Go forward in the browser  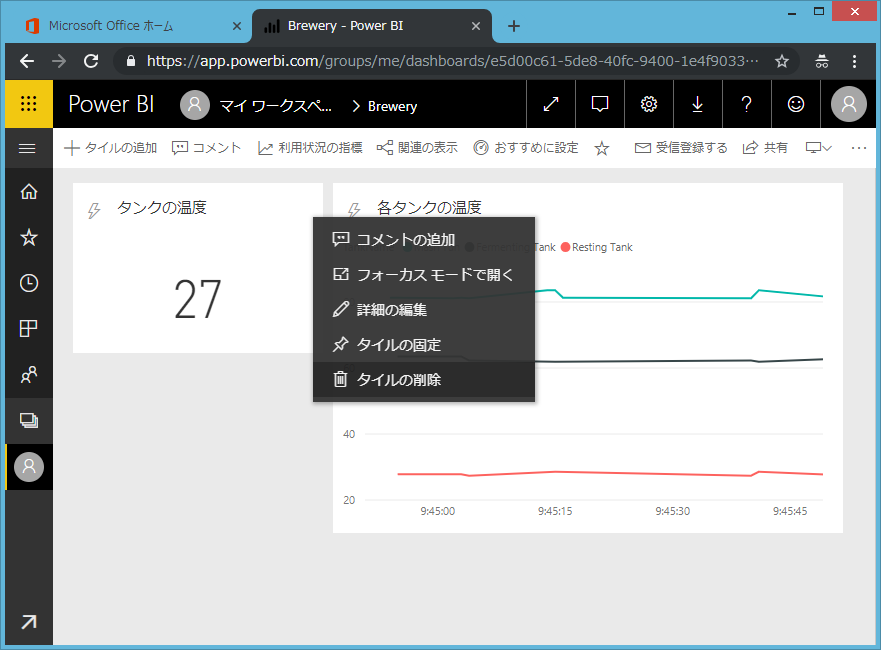pyautogui.click(x=59, y=61)
